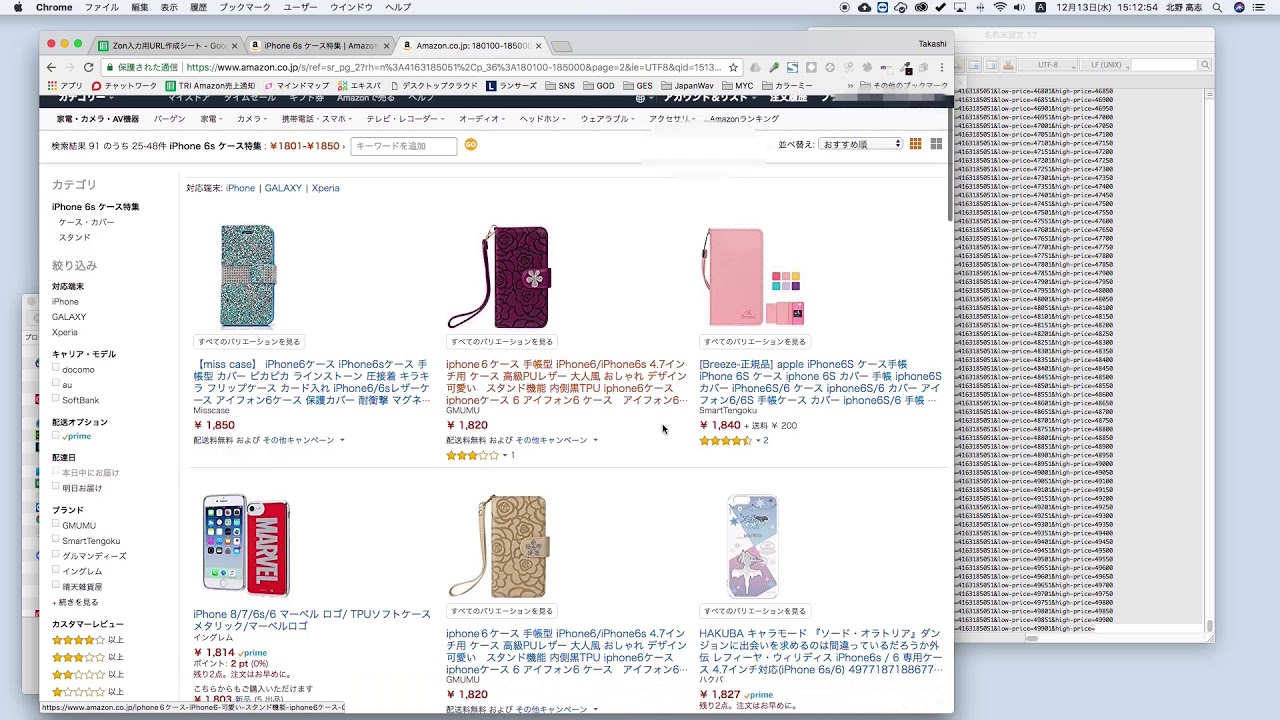Expand the 携帯電話・スマホ dropdown

coord(317,119)
